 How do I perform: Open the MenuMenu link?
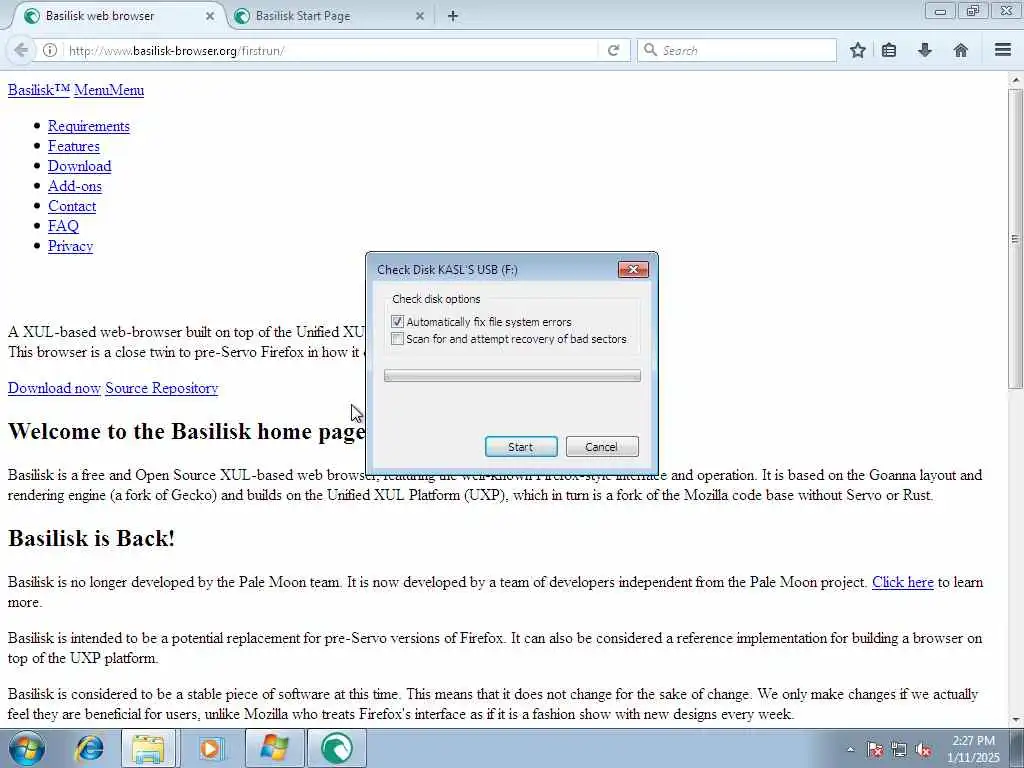[x=109, y=90]
